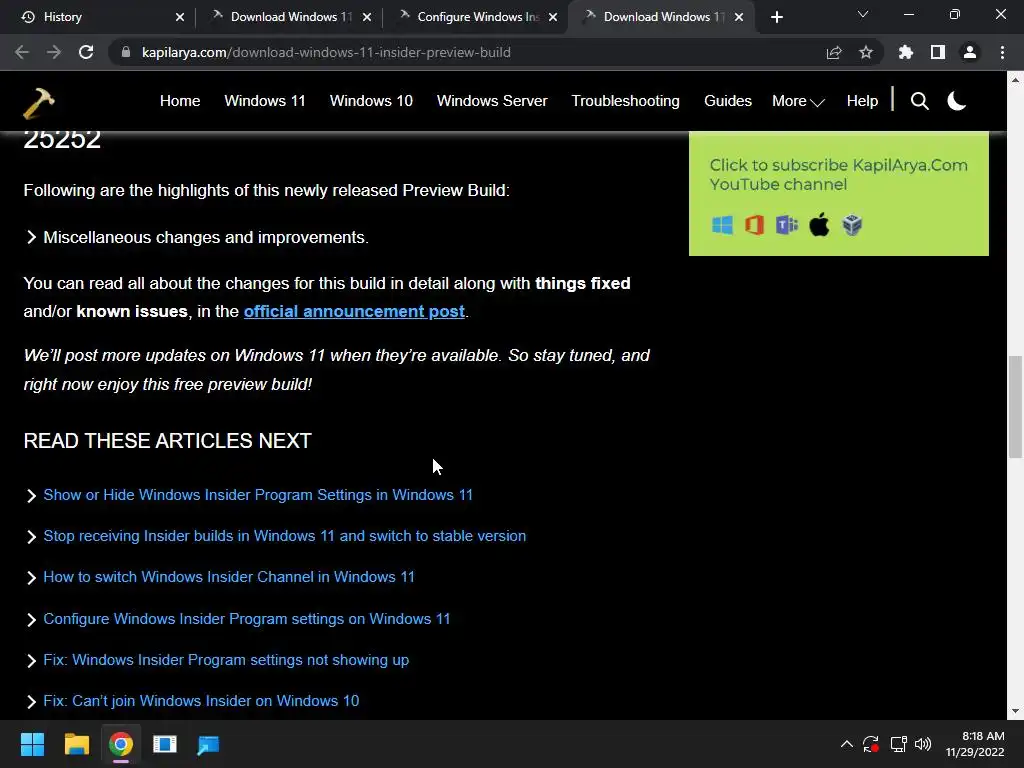Image resolution: width=1024 pixels, height=768 pixels.
Task: Reload the page with refresh icon
Action: tap(86, 52)
